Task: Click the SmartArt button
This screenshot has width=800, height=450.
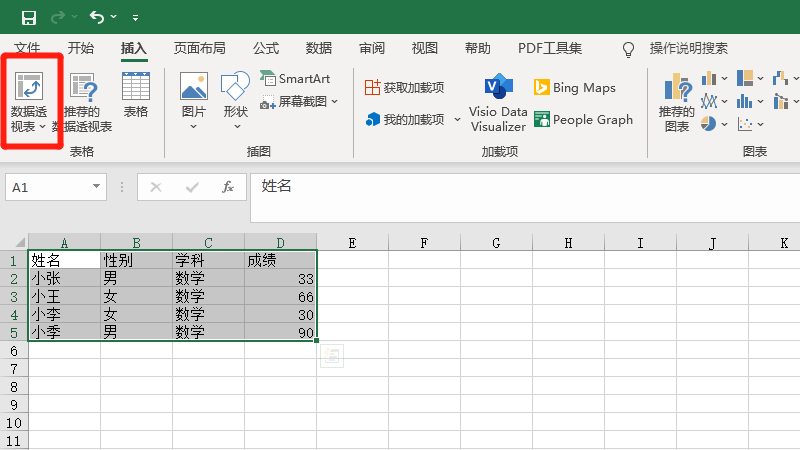Action: point(295,78)
